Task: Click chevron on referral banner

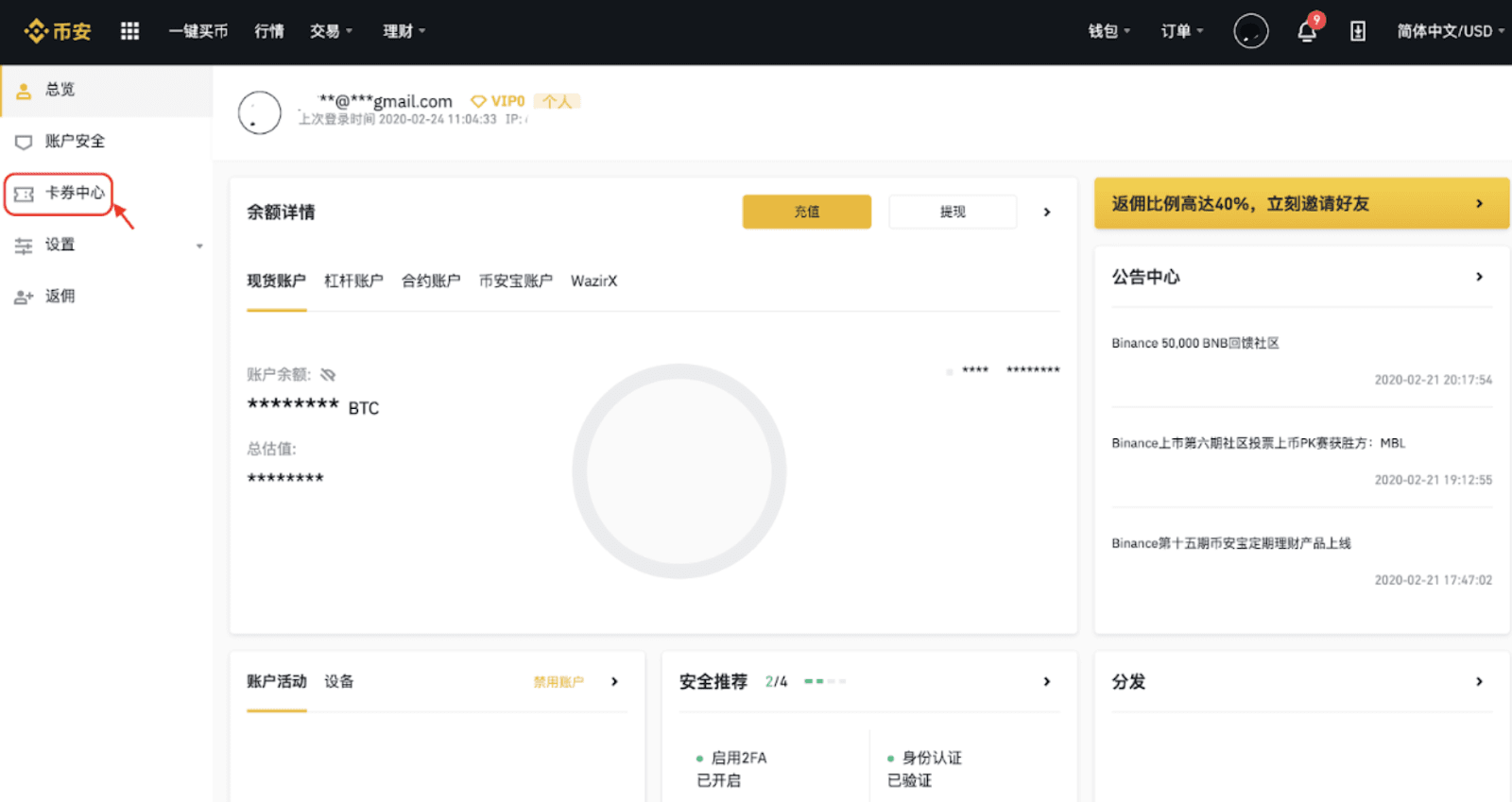Action: pyautogui.click(x=1479, y=203)
